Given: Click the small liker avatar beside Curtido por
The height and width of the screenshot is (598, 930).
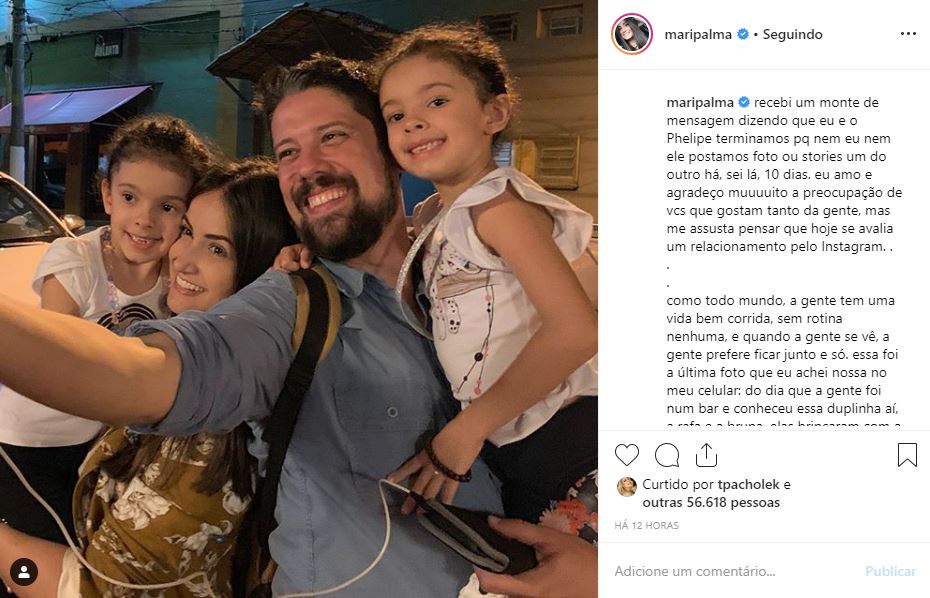Looking at the screenshot, I should [627, 486].
